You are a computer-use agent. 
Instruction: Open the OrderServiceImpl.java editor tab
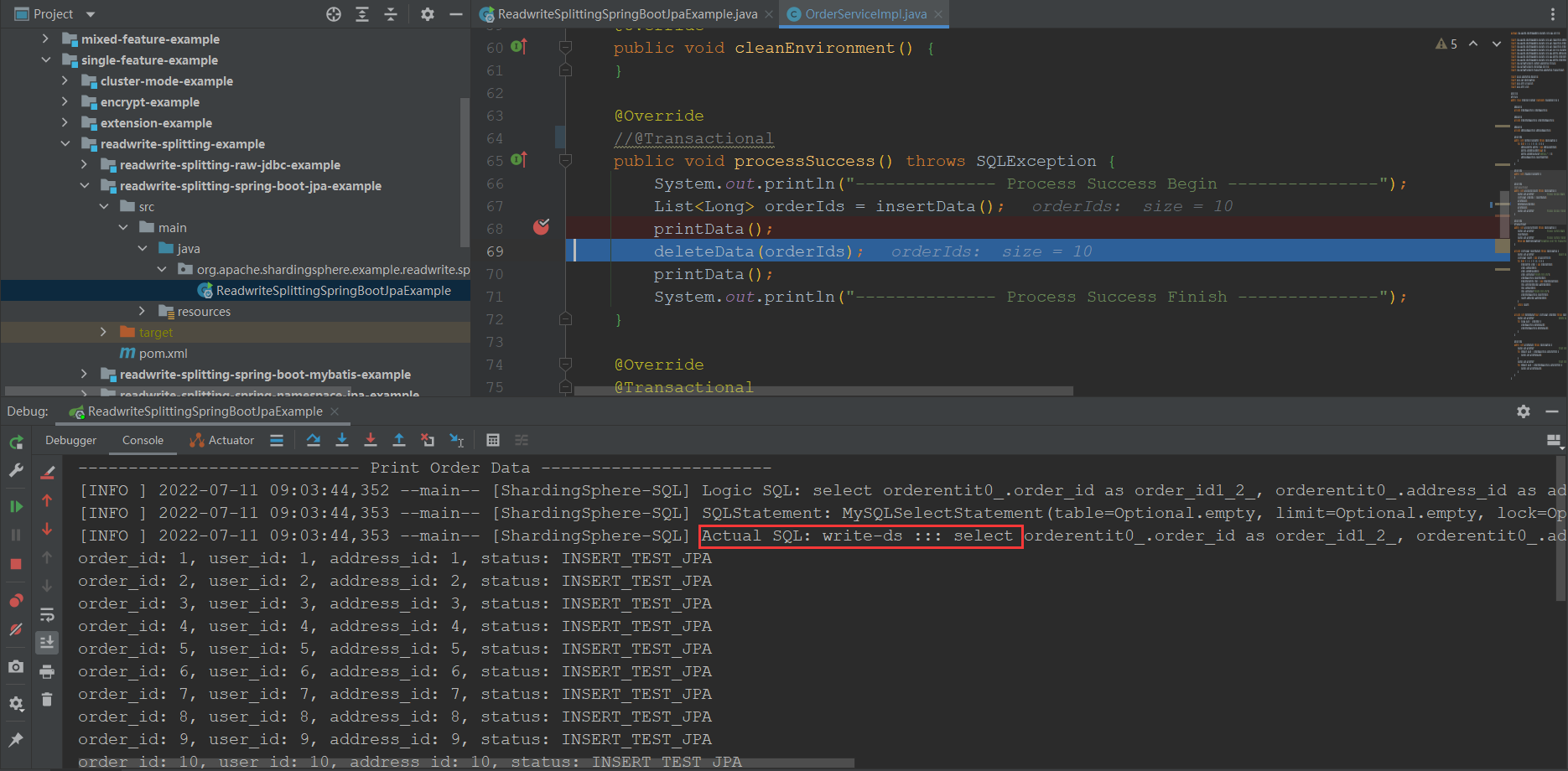(864, 13)
